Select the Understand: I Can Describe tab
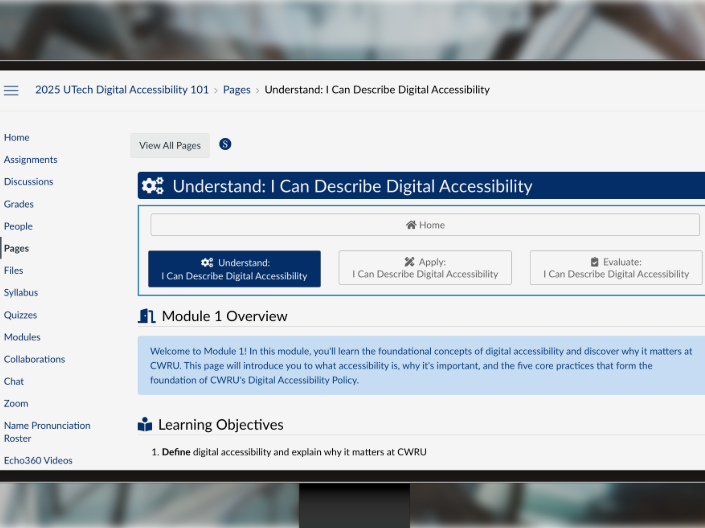The width and height of the screenshot is (705, 528). coord(234,268)
